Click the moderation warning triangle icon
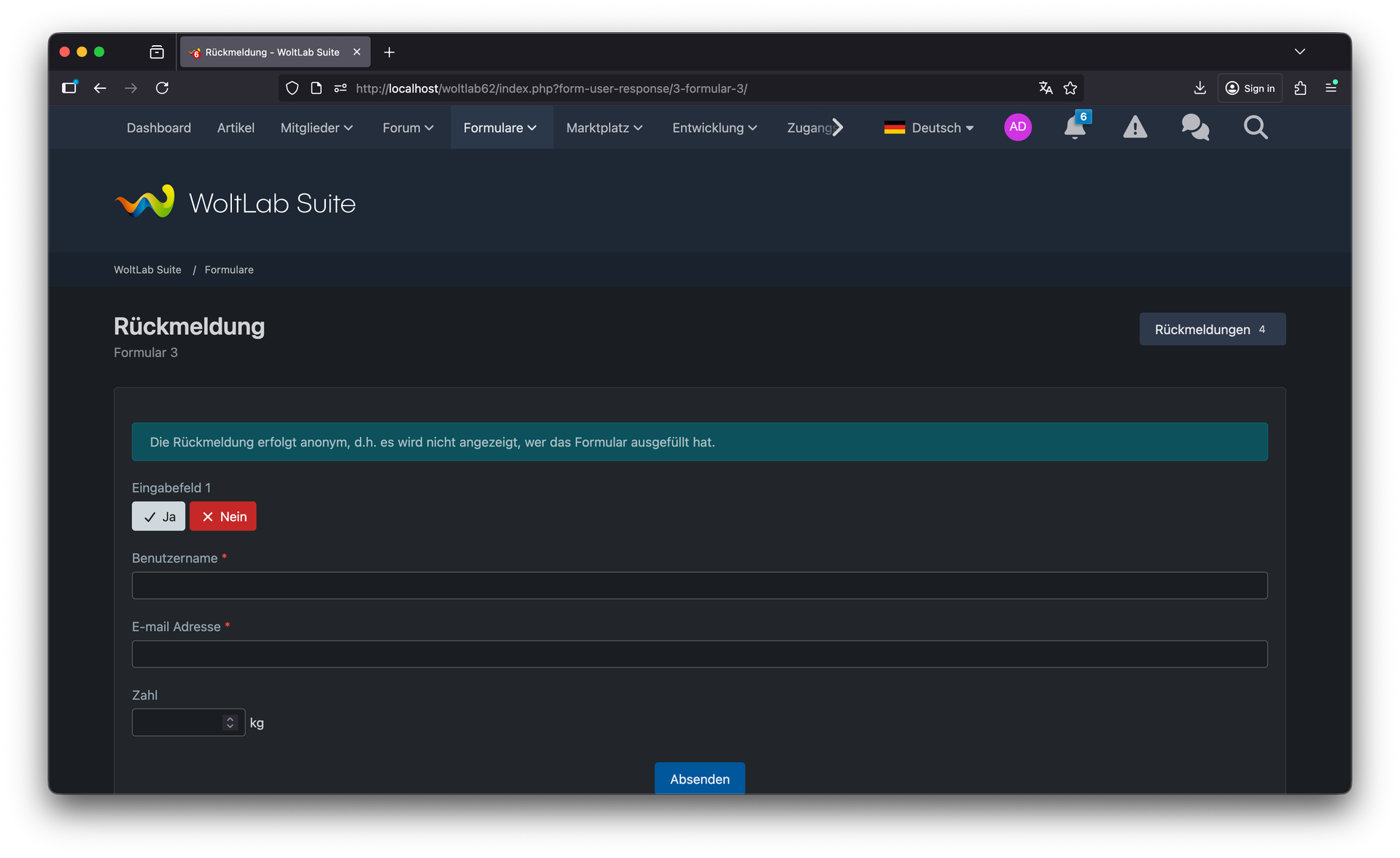The width and height of the screenshot is (1400, 858). pyautogui.click(x=1135, y=128)
